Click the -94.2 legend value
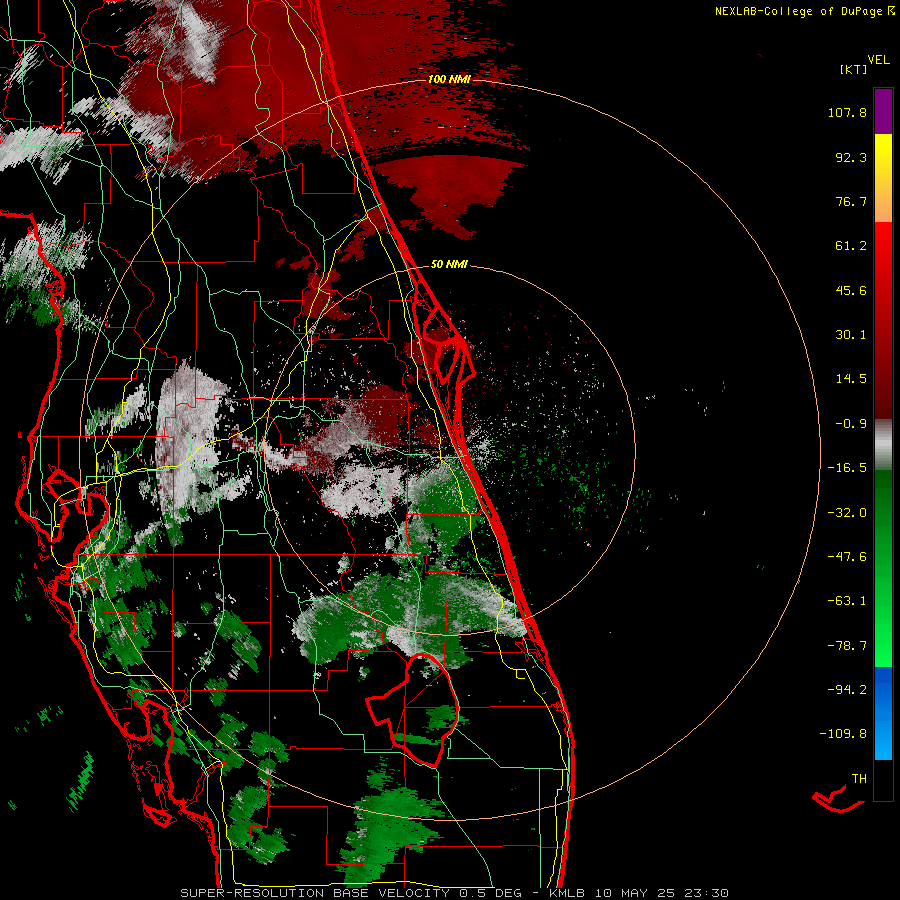The height and width of the screenshot is (900, 900). pos(847,690)
